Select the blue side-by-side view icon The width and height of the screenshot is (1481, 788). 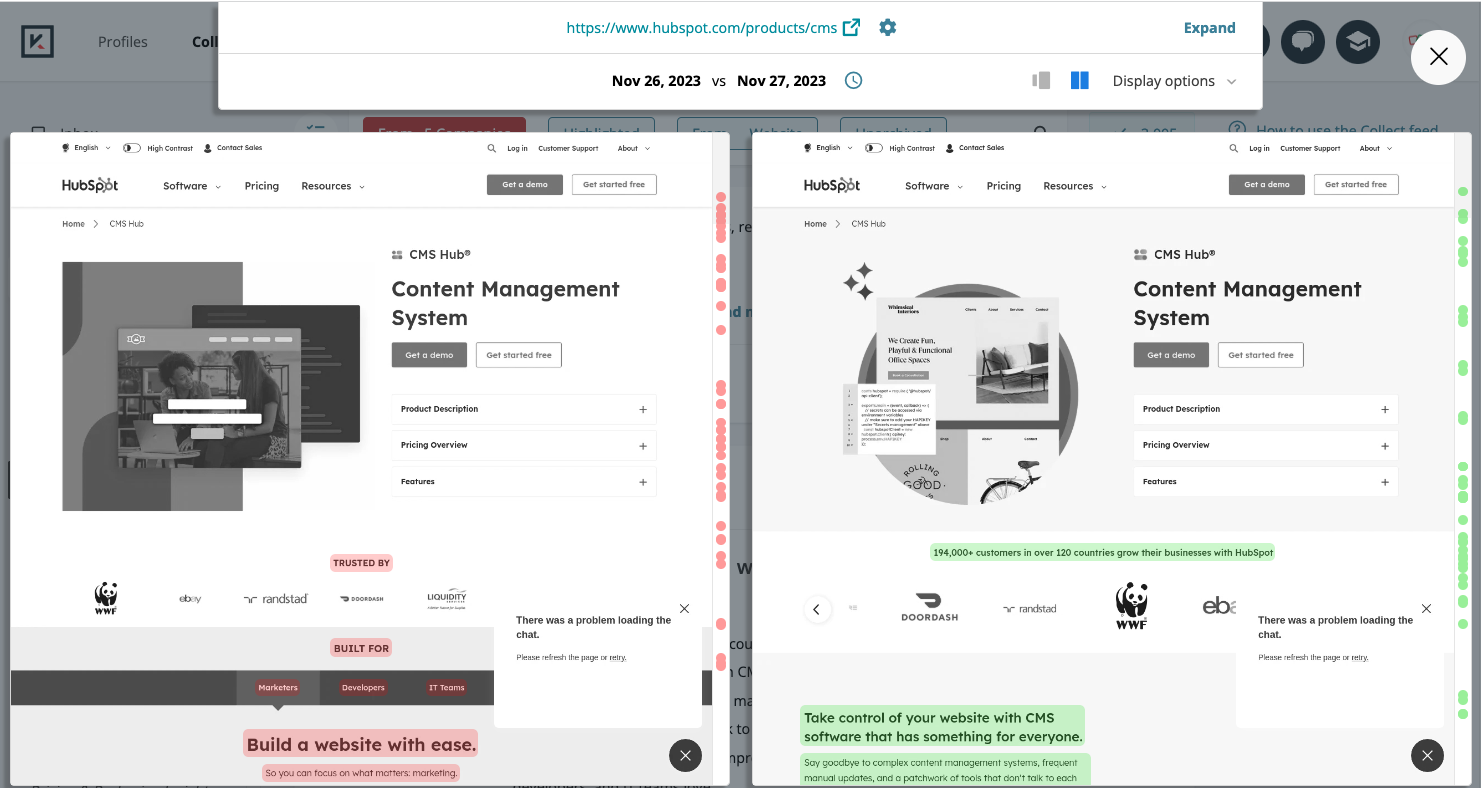(1079, 81)
